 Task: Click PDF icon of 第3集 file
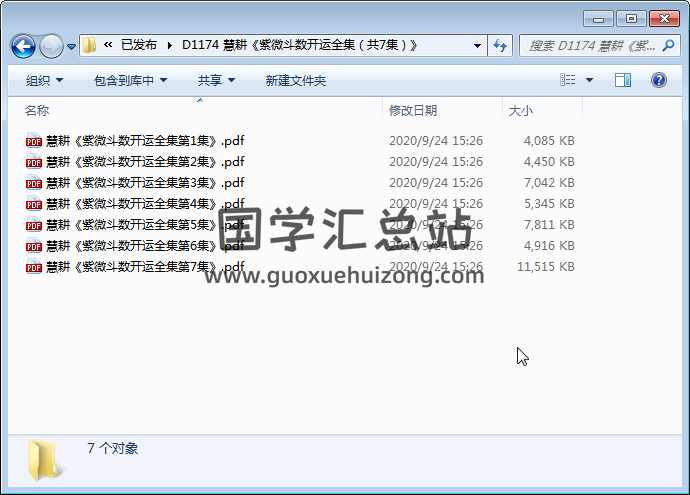coord(33,182)
